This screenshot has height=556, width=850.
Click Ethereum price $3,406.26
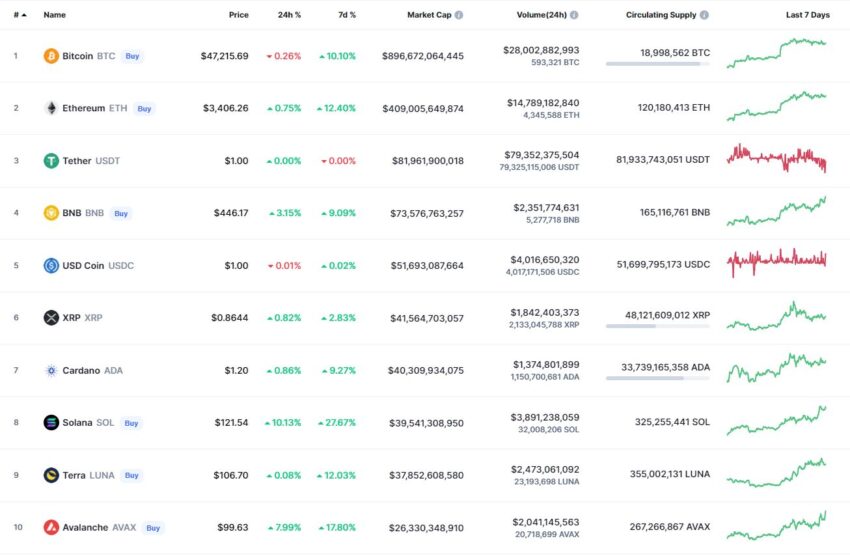(226, 108)
